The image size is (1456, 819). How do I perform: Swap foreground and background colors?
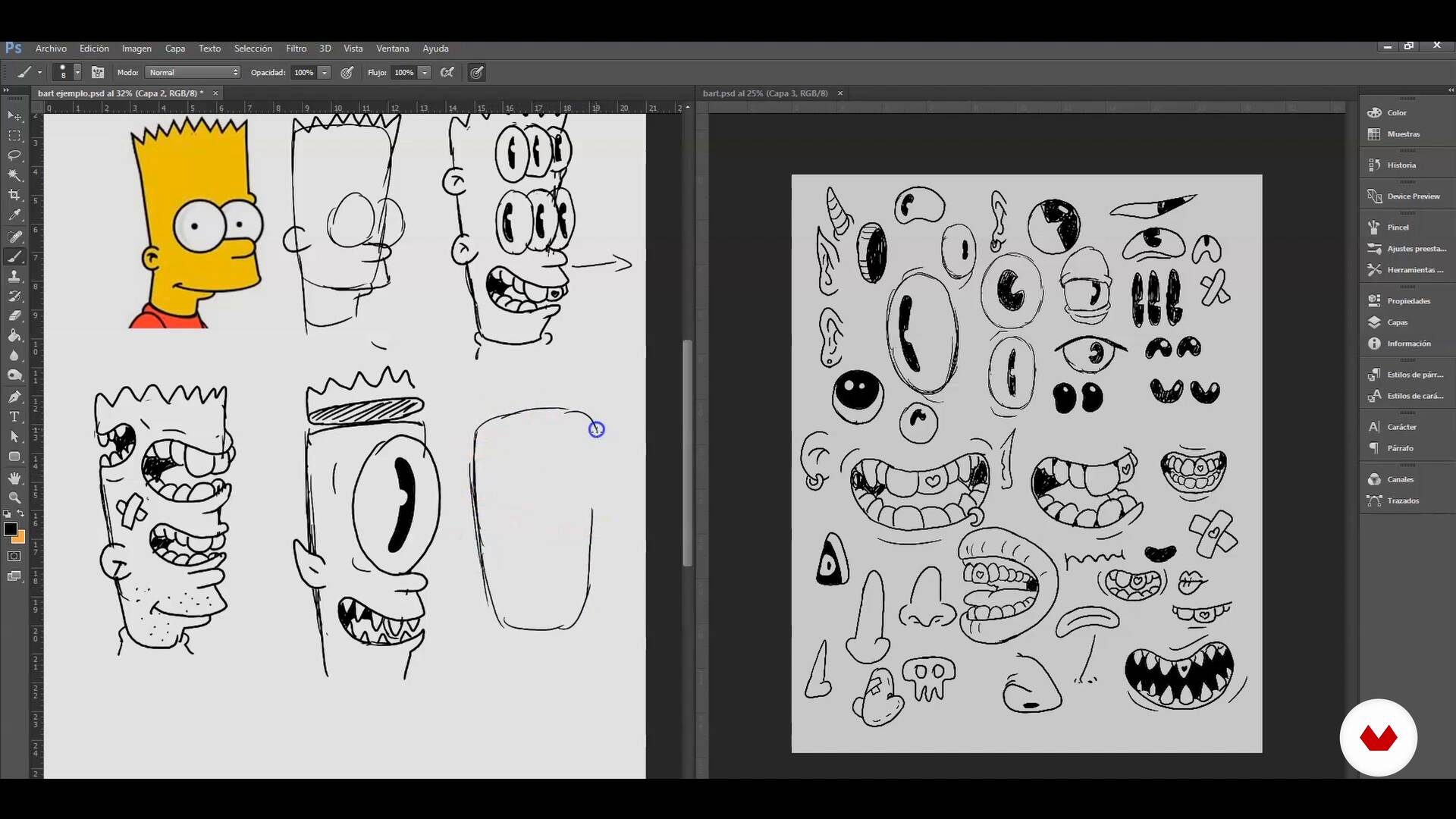21,514
